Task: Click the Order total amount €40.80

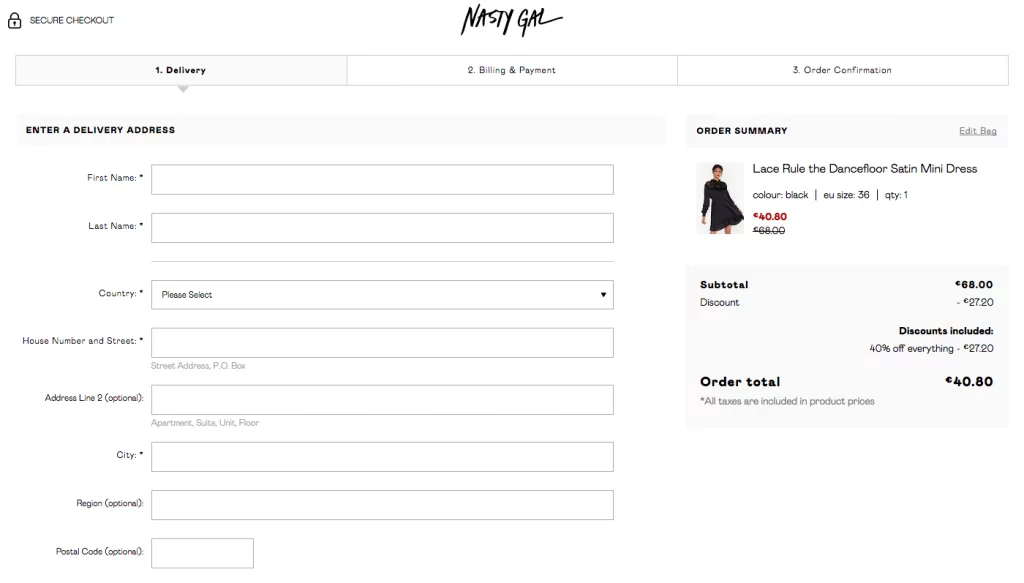Action: [968, 381]
